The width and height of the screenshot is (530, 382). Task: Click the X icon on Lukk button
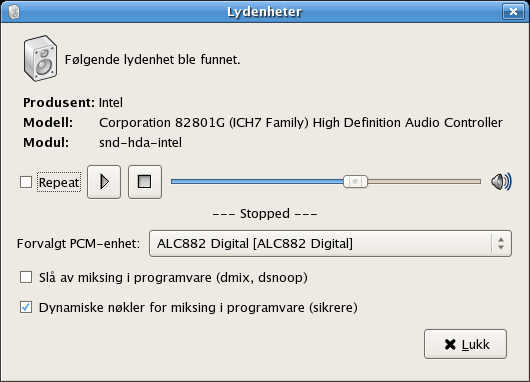point(450,344)
